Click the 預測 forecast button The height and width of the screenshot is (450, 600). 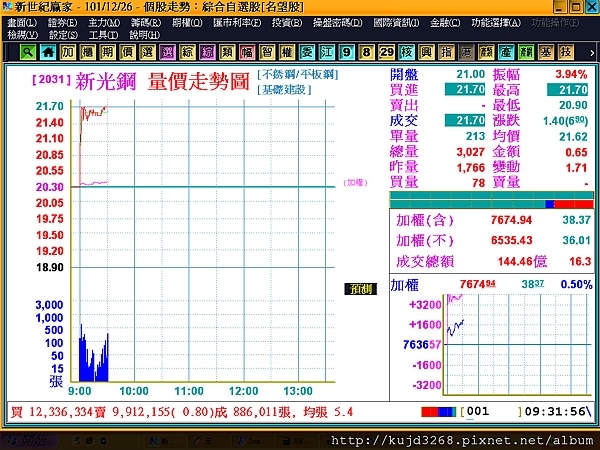[x=360, y=289]
